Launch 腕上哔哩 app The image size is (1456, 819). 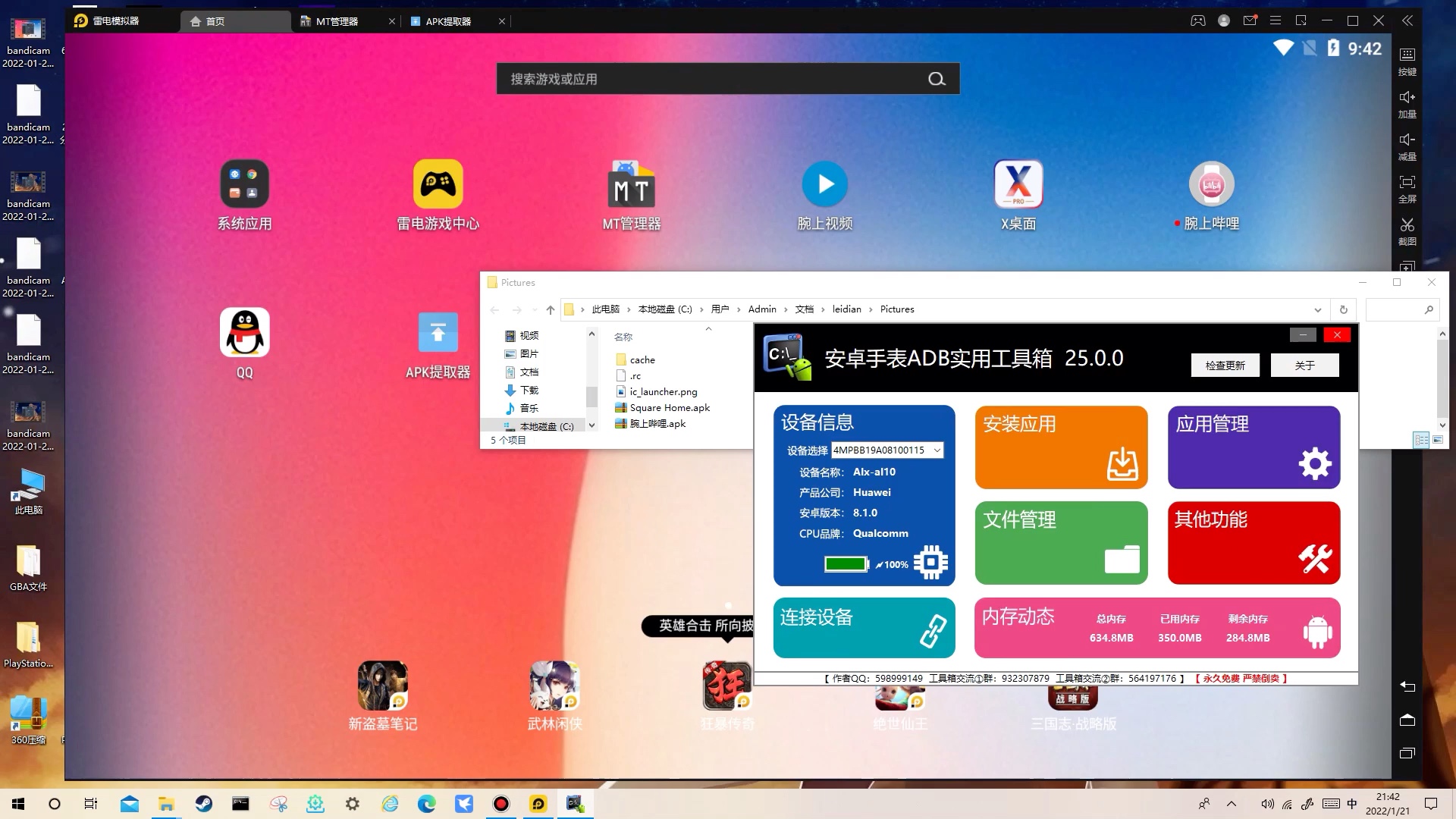point(1211,184)
